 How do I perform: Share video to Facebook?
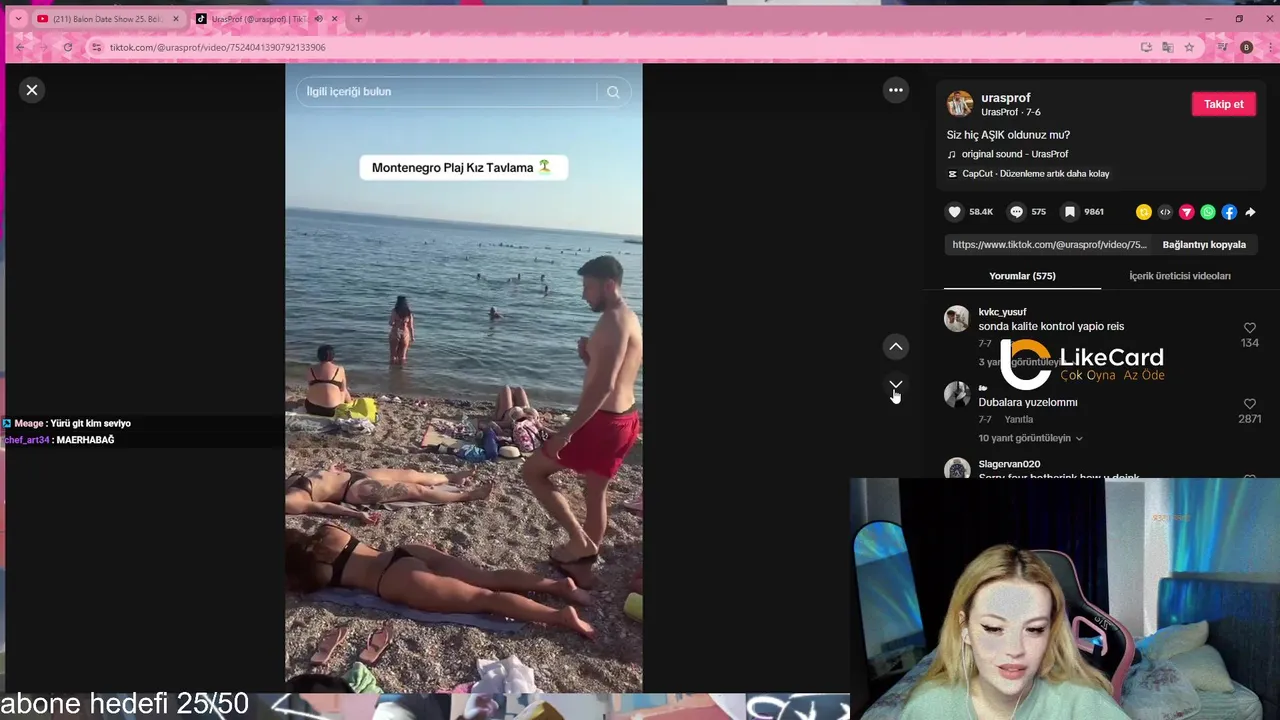(1229, 212)
